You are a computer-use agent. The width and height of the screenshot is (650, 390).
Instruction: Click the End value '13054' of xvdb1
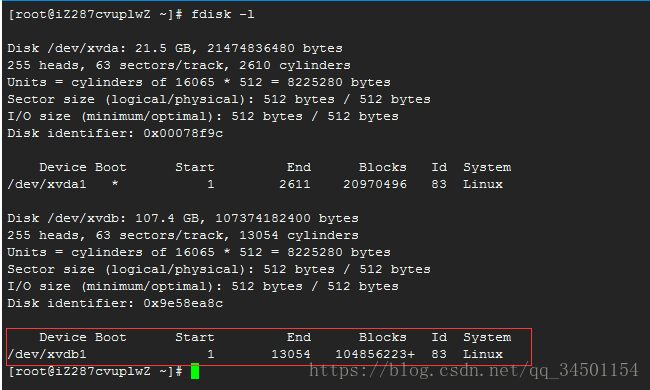(291, 354)
